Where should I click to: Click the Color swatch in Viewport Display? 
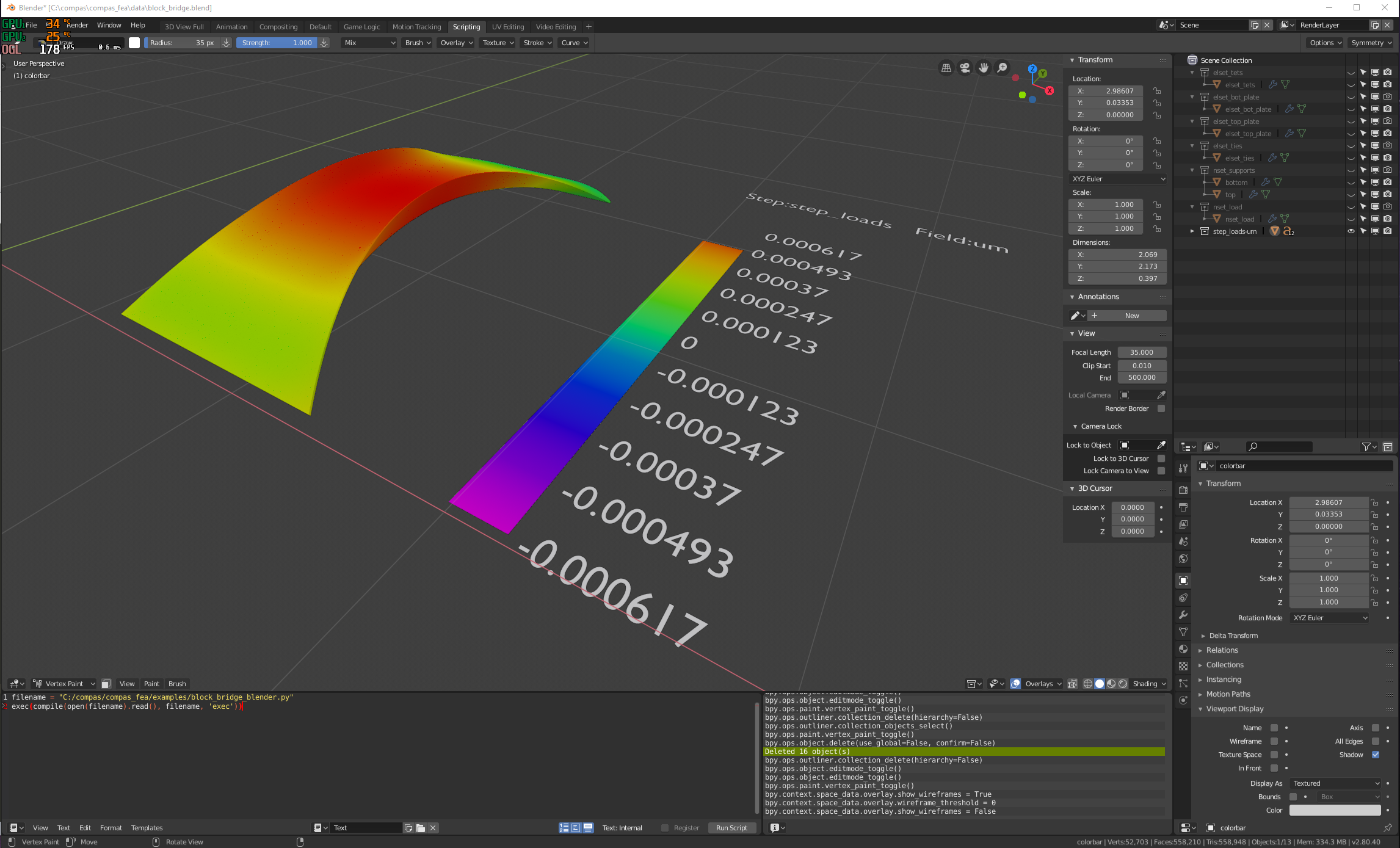tap(1335, 810)
